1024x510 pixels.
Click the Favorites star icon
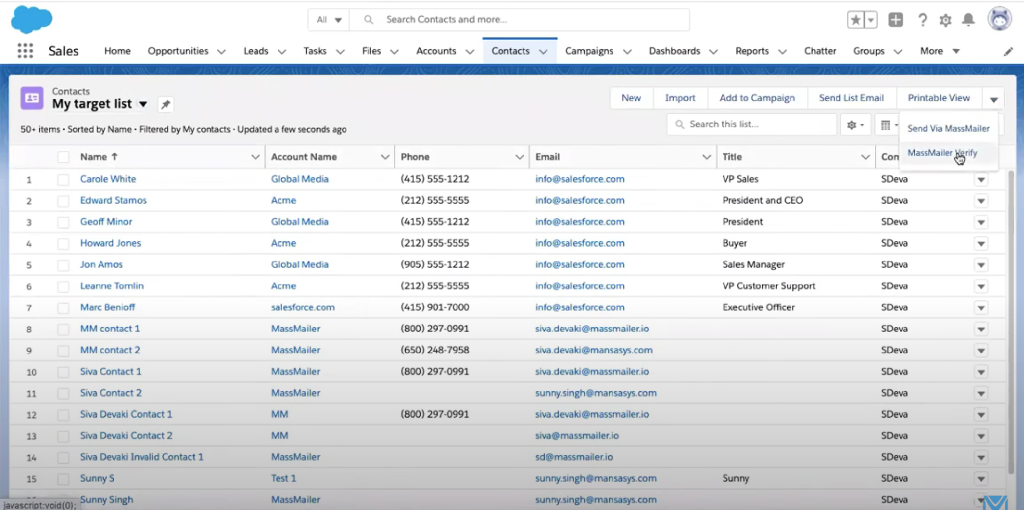click(x=856, y=20)
